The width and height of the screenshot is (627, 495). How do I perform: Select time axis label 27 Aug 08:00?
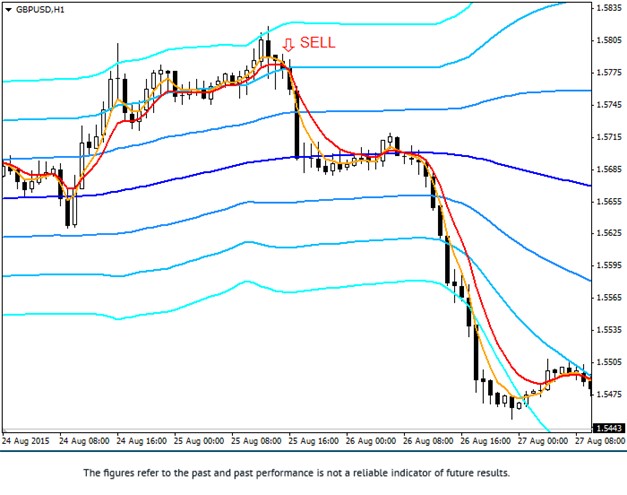tap(600, 441)
